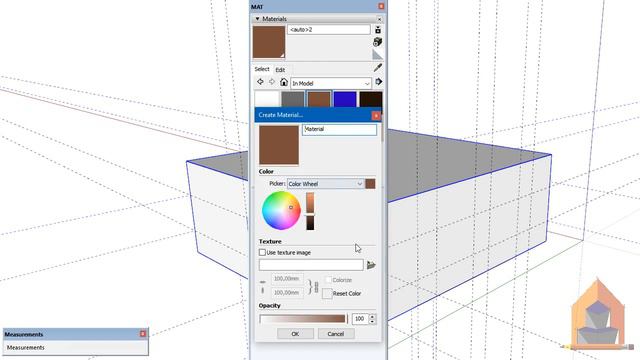Select the dark brown material swatch
640x360 pixels.
(x=371, y=100)
